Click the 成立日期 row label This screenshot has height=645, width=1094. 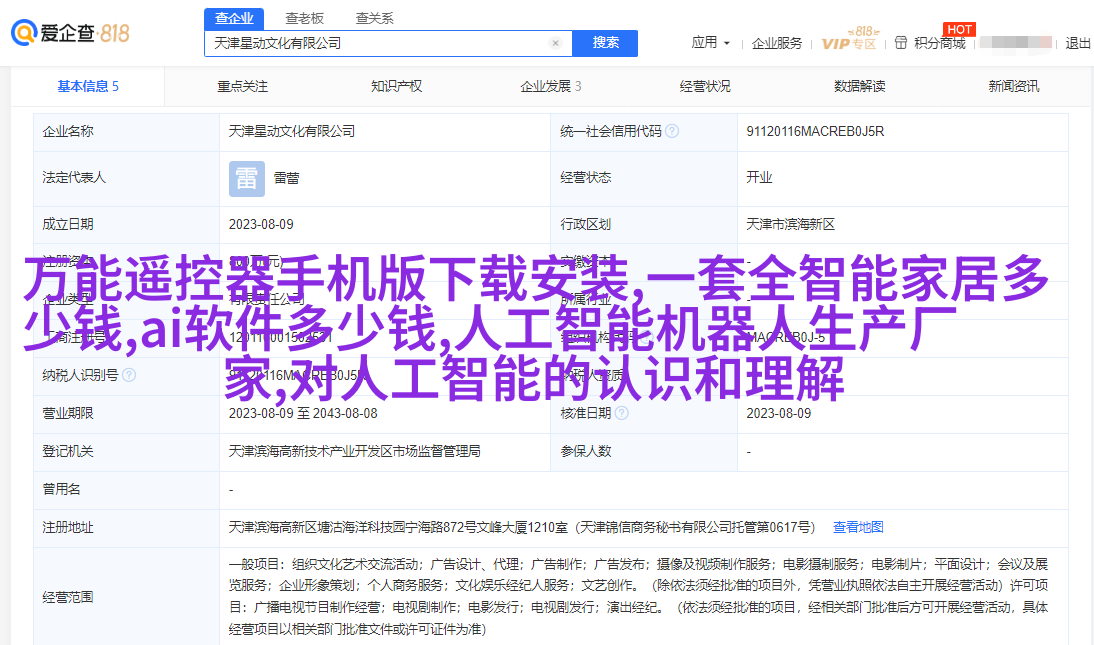pyautogui.click(x=68, y=225)
